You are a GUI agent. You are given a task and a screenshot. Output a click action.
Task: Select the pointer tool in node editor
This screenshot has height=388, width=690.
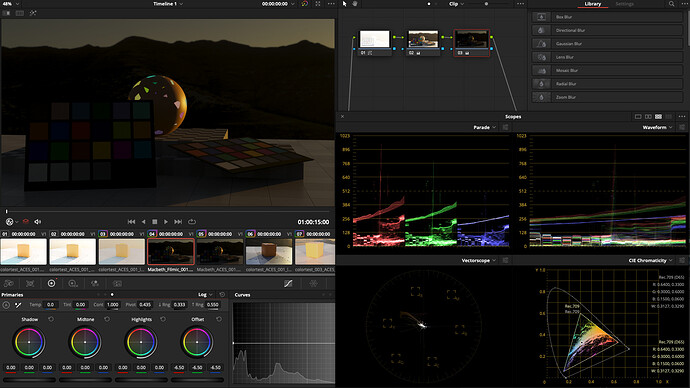tap(345, 4)
